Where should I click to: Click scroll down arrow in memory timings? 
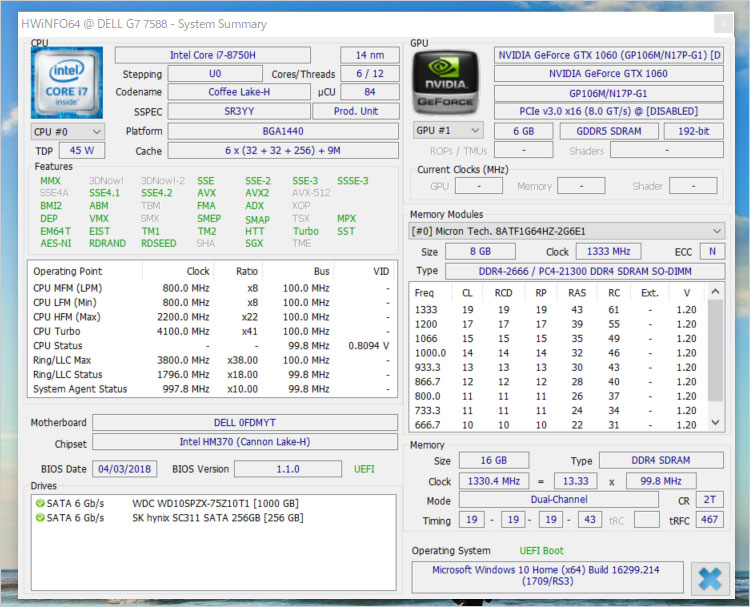[x=715, y=422]
